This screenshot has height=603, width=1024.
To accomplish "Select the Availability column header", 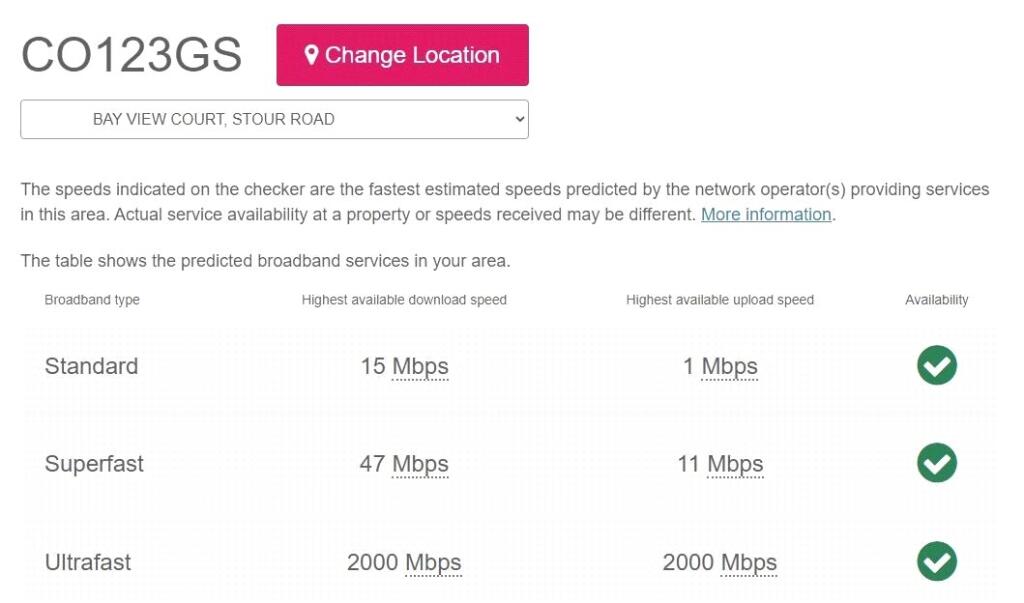I will pos(936,299).
